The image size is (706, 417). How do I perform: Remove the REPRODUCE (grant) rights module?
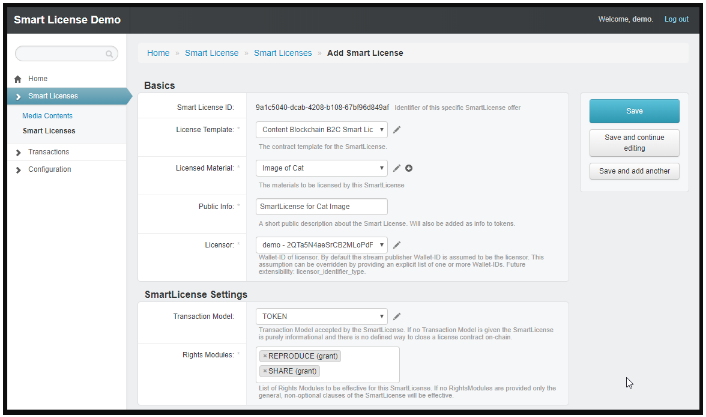coord(265,356)
